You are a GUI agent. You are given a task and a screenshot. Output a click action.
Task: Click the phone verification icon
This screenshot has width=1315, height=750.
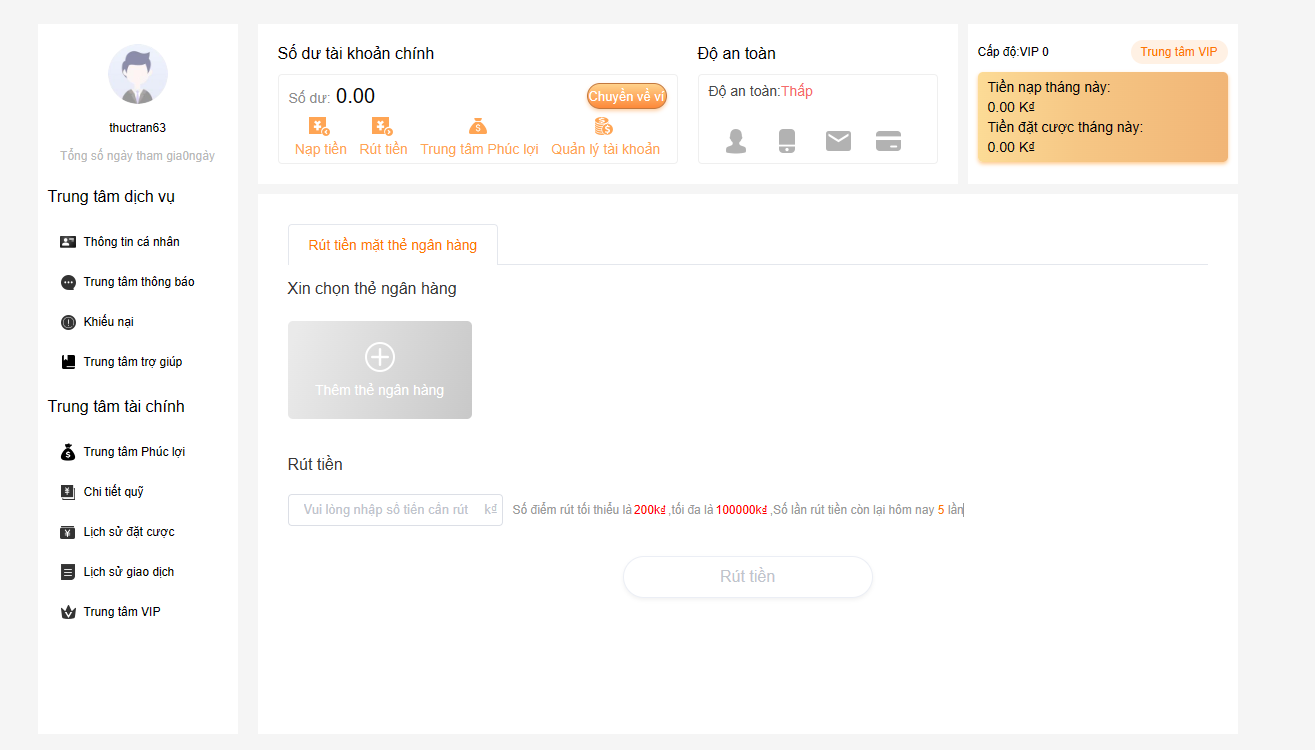pyautogui.click(x=787, y=141)
